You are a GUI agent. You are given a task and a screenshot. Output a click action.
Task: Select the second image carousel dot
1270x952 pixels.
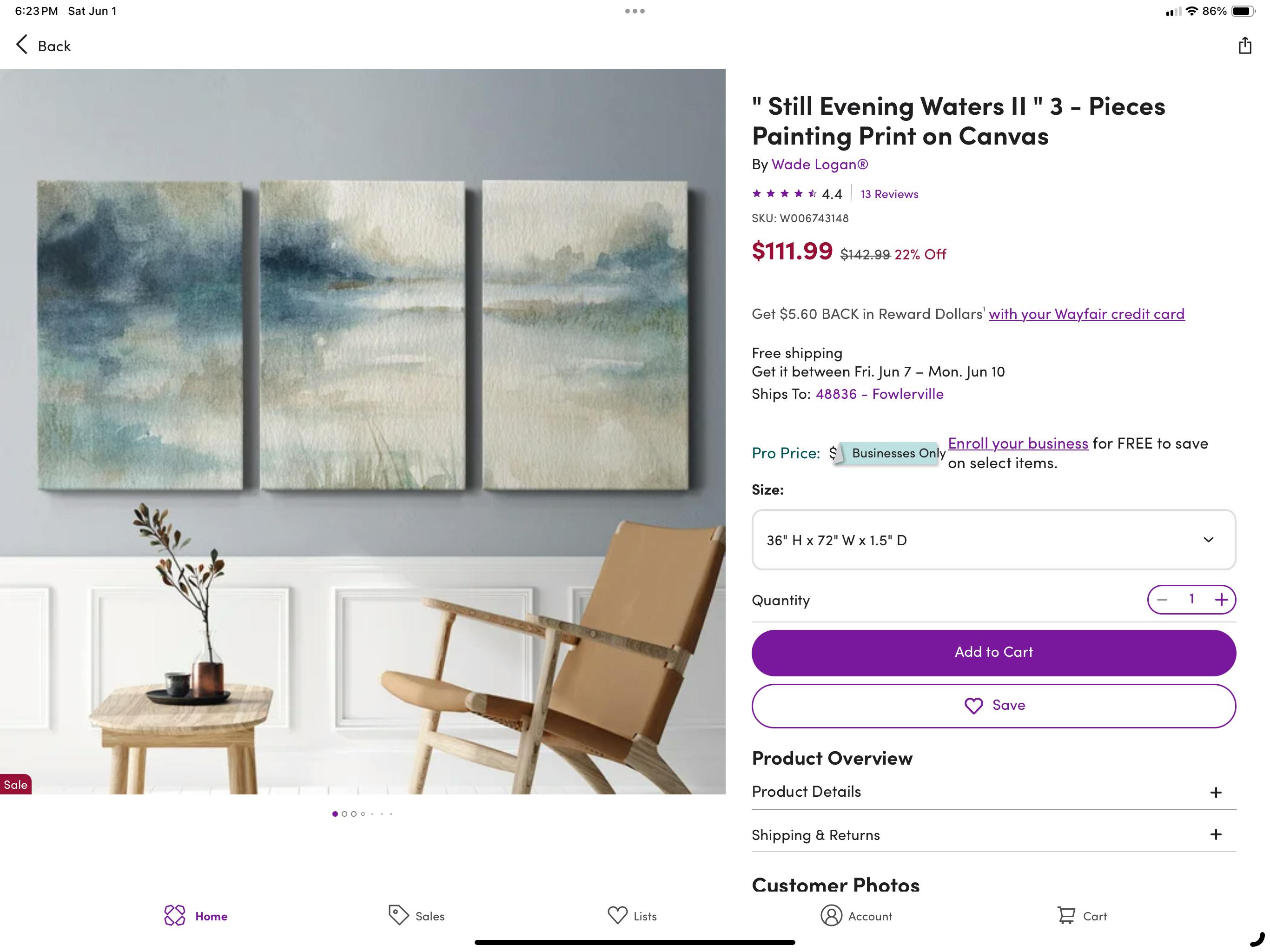point(344,813)
